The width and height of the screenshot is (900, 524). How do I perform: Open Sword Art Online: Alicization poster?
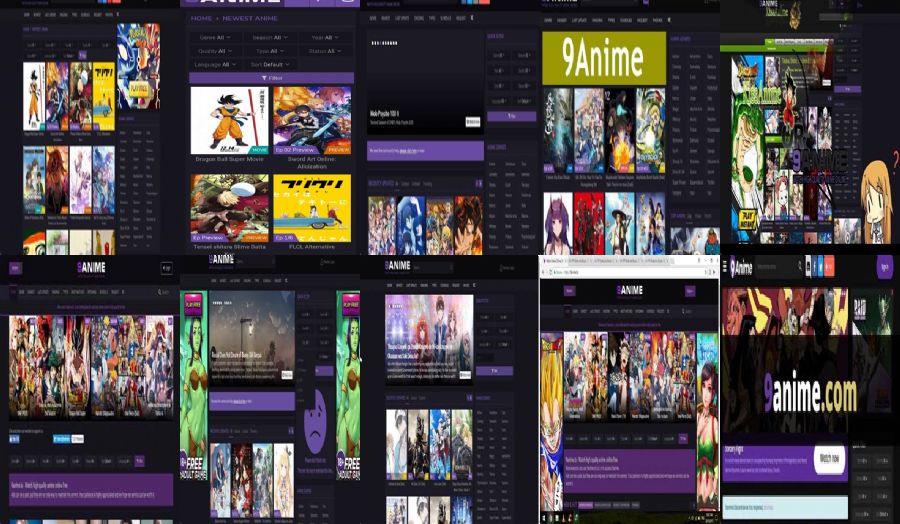(311, 121)
